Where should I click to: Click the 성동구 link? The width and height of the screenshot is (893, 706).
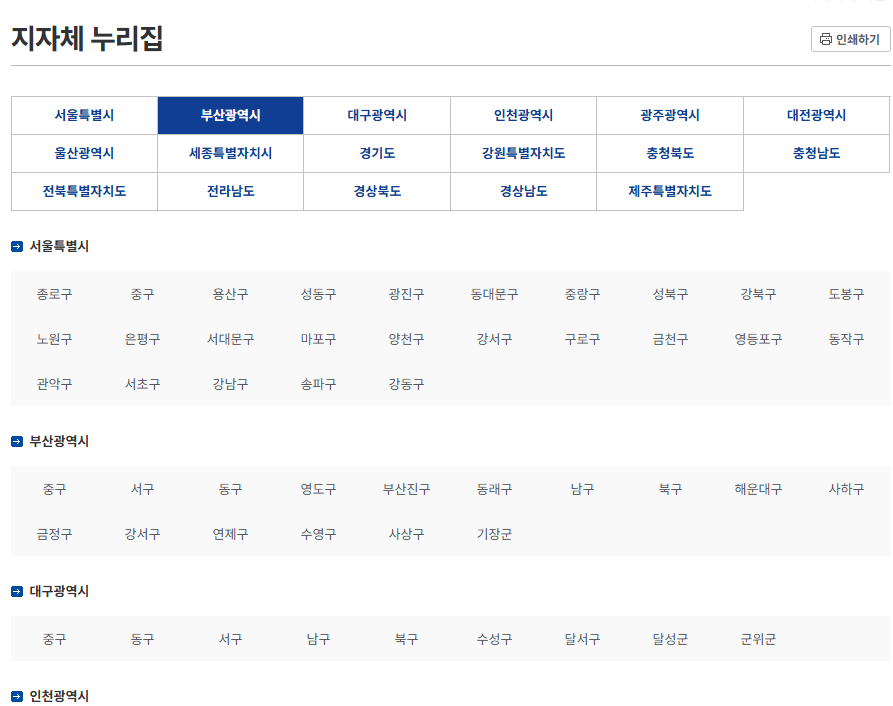pyautogui.click(x=318, y=294)
